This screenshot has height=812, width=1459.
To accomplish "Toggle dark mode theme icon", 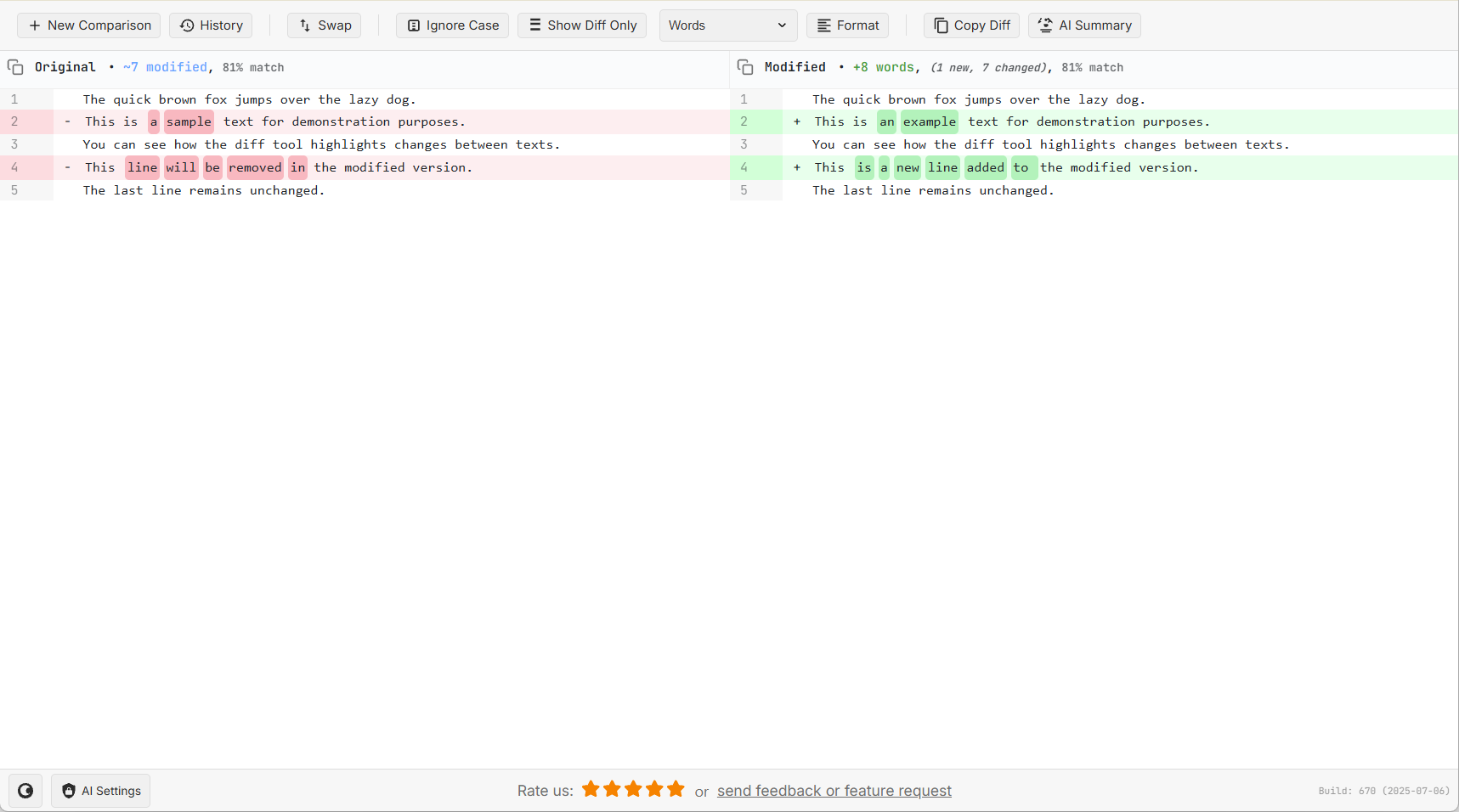I will pos(25,791).
